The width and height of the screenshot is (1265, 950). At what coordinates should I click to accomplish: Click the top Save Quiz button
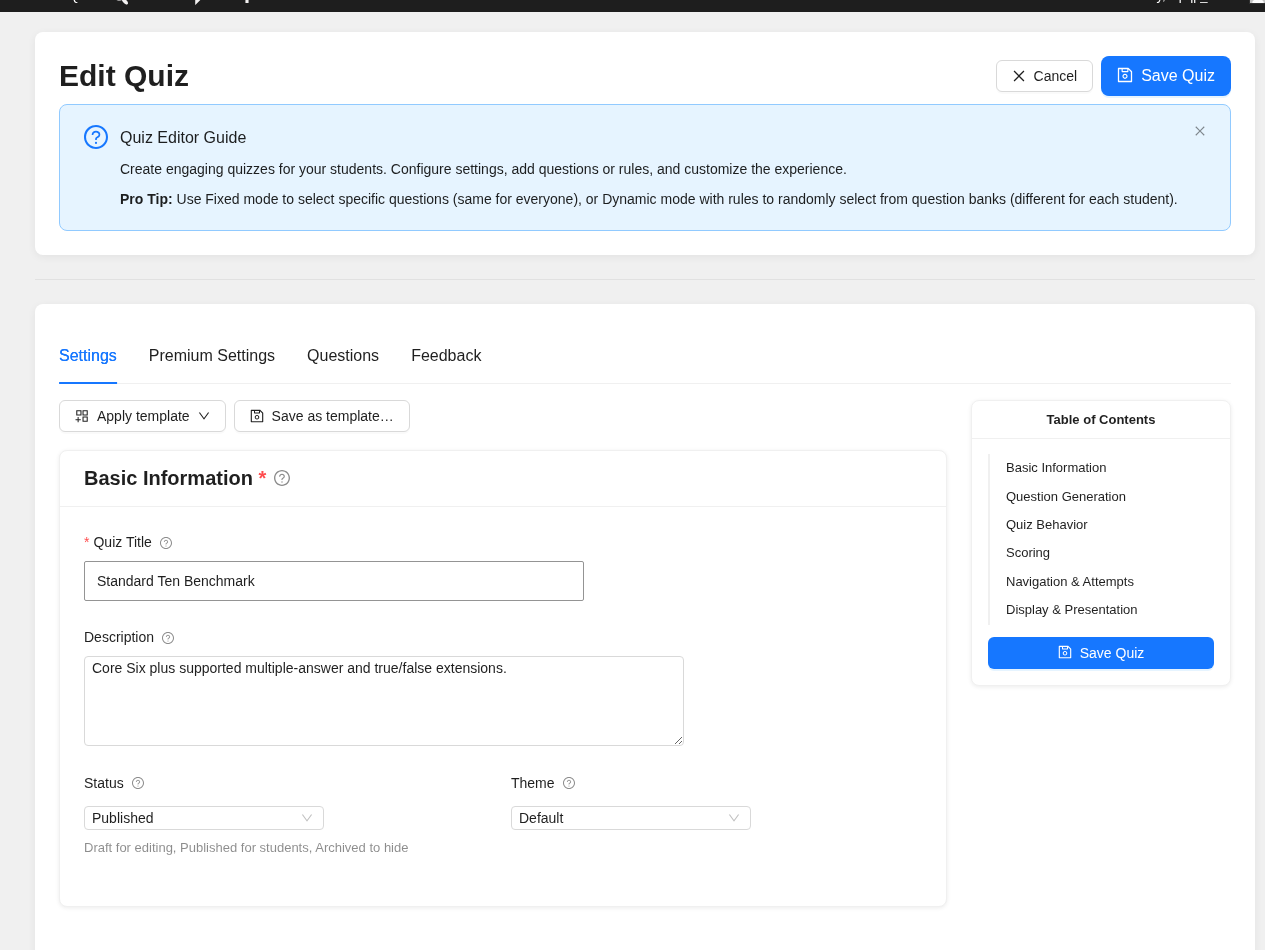coord(1166,76)
